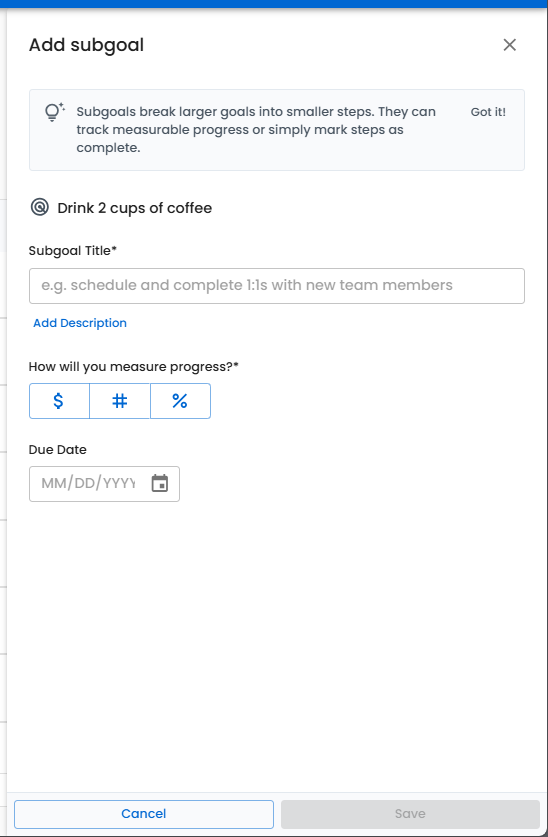
Task: Open the Add Description link
Action: coord(80,323)
